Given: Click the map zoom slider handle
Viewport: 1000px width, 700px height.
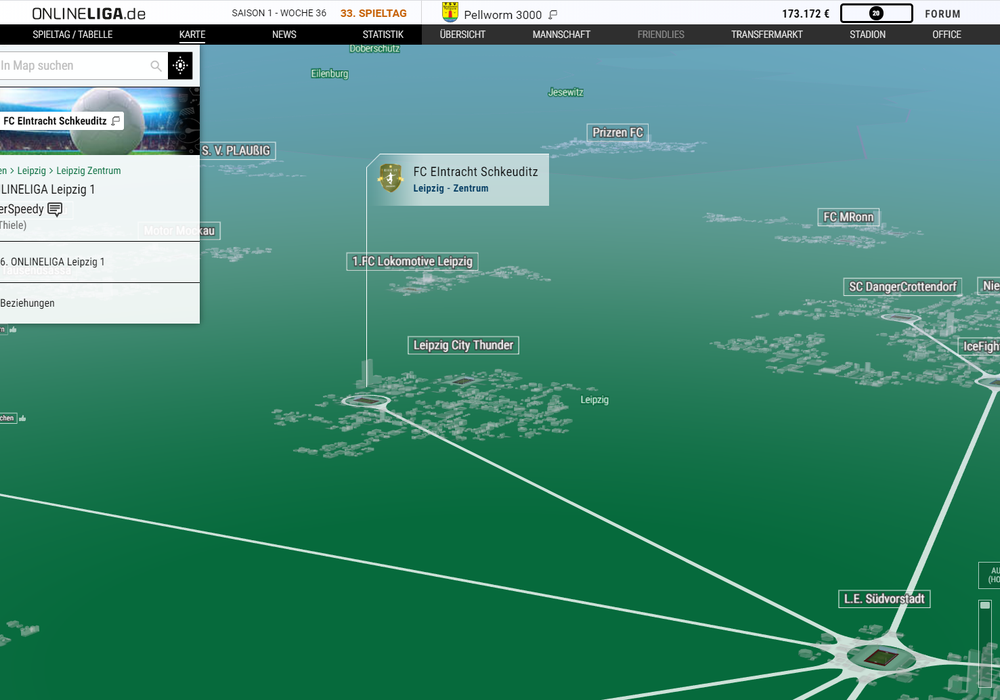Looking at the screenshot, I should pyautogui.click(x=985, y=605).
